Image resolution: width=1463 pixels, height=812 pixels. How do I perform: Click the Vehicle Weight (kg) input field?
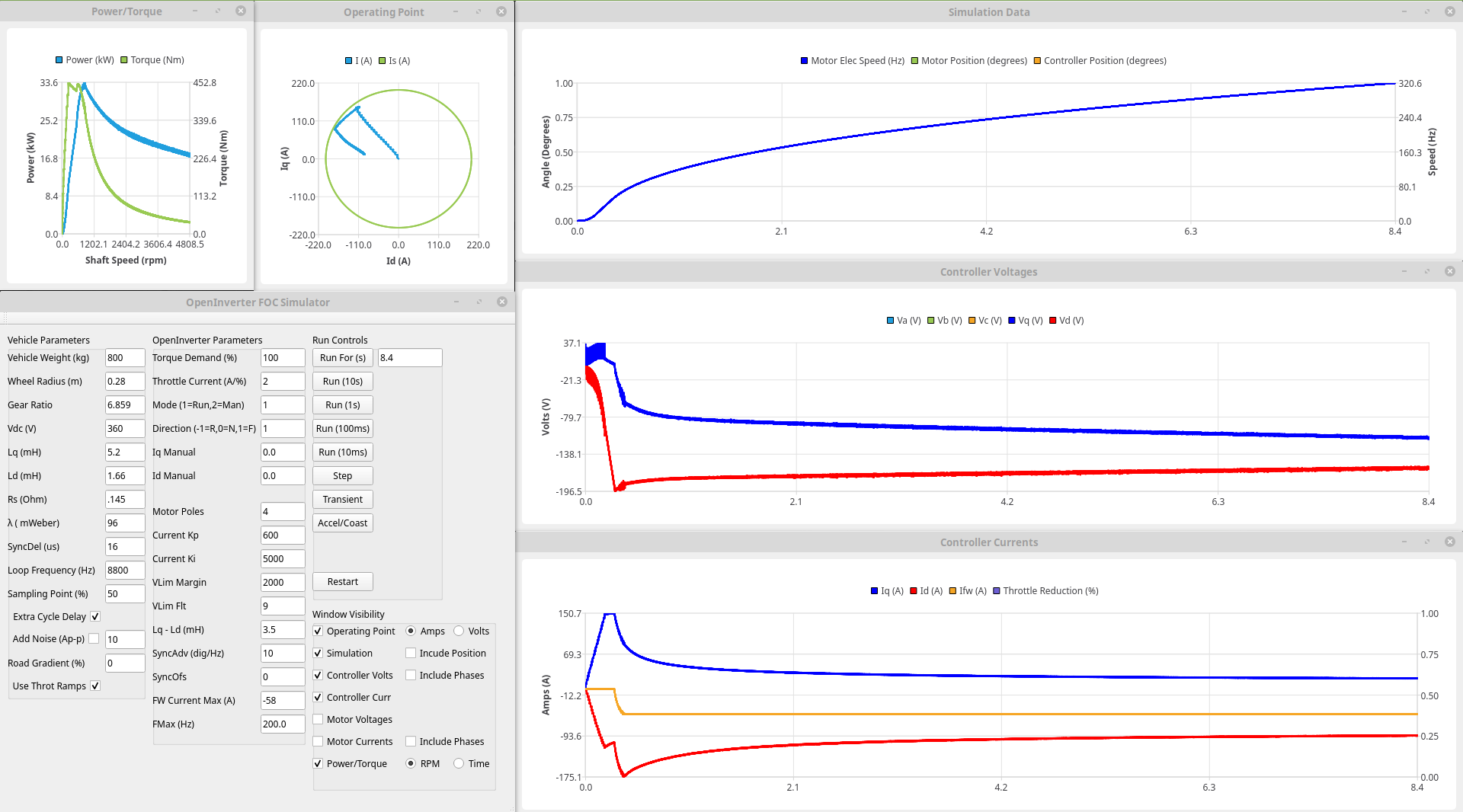click(125, 358)
